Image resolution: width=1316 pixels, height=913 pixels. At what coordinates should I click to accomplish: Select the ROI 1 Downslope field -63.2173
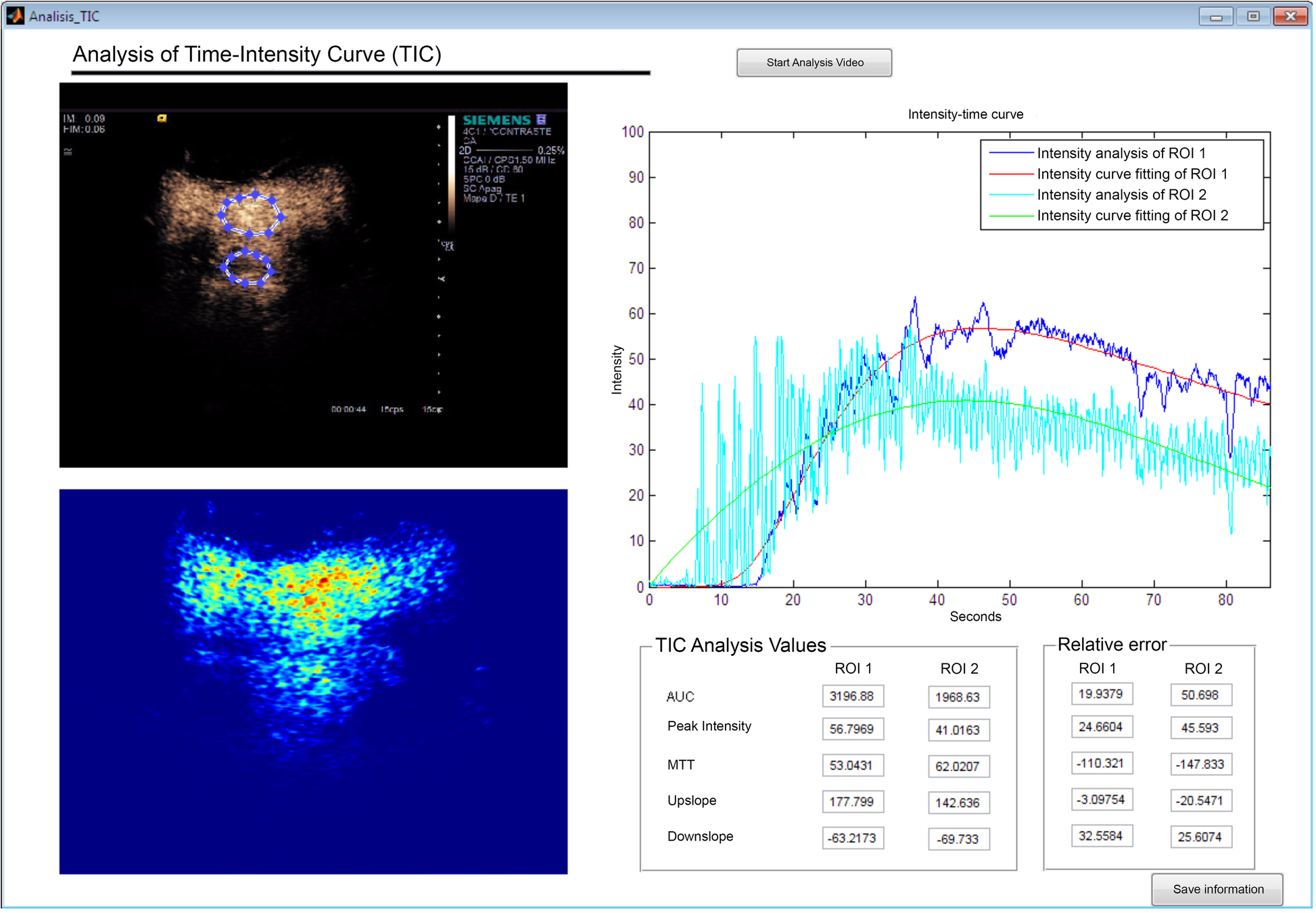pyautogui.click(x=852, y=838)
